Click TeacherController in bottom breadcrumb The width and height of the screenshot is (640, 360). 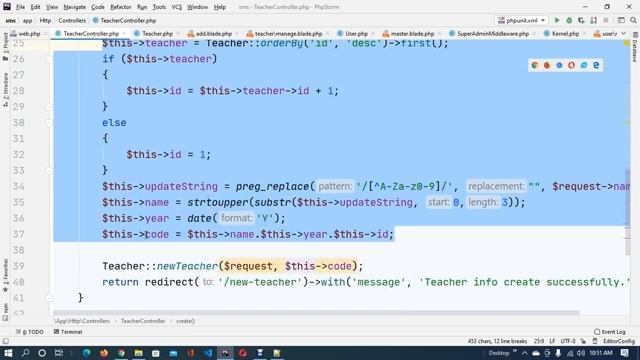coord(143,321)
